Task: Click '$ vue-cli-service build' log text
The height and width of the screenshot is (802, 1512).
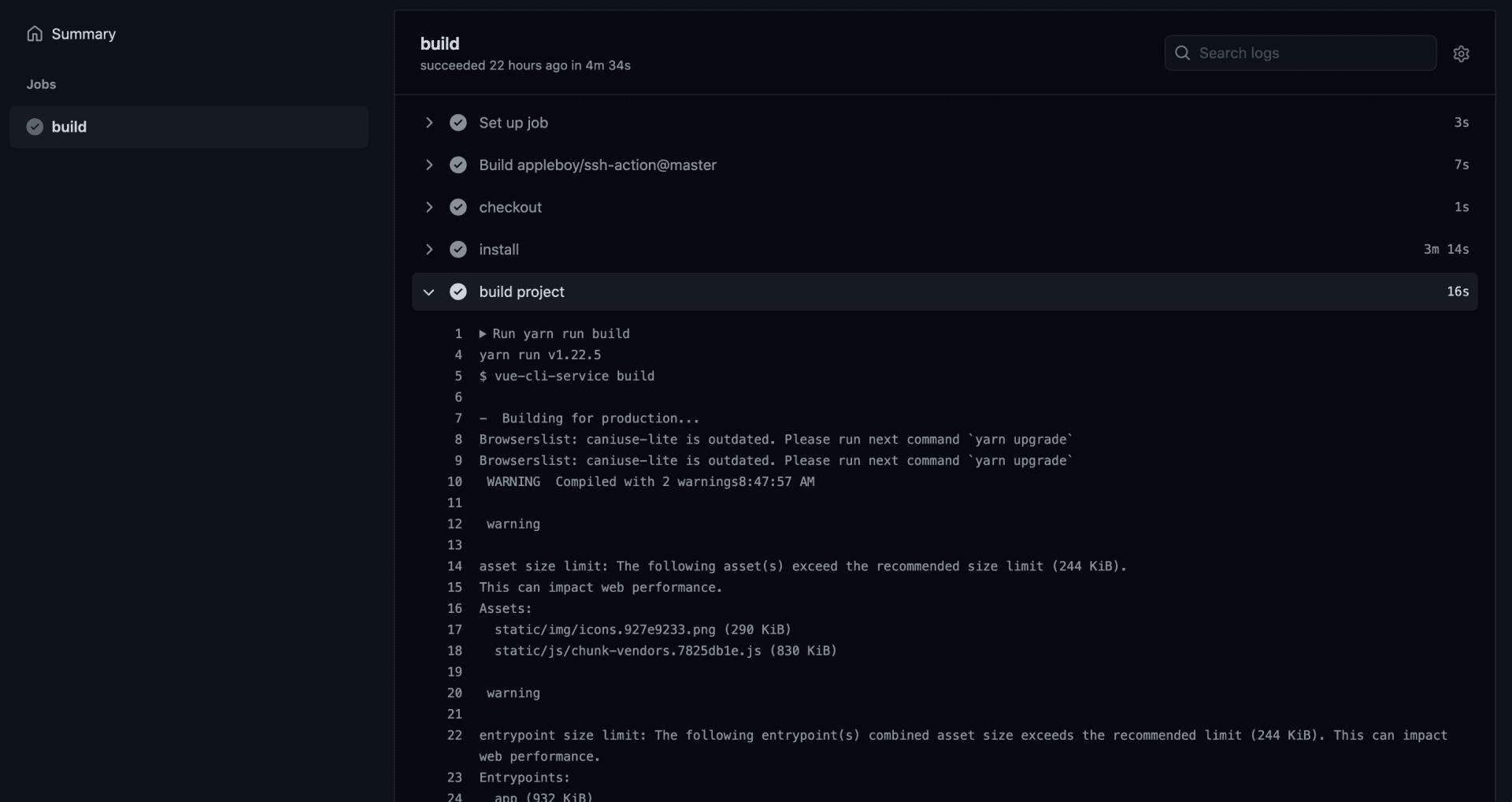Action: [x=567, y=377]
